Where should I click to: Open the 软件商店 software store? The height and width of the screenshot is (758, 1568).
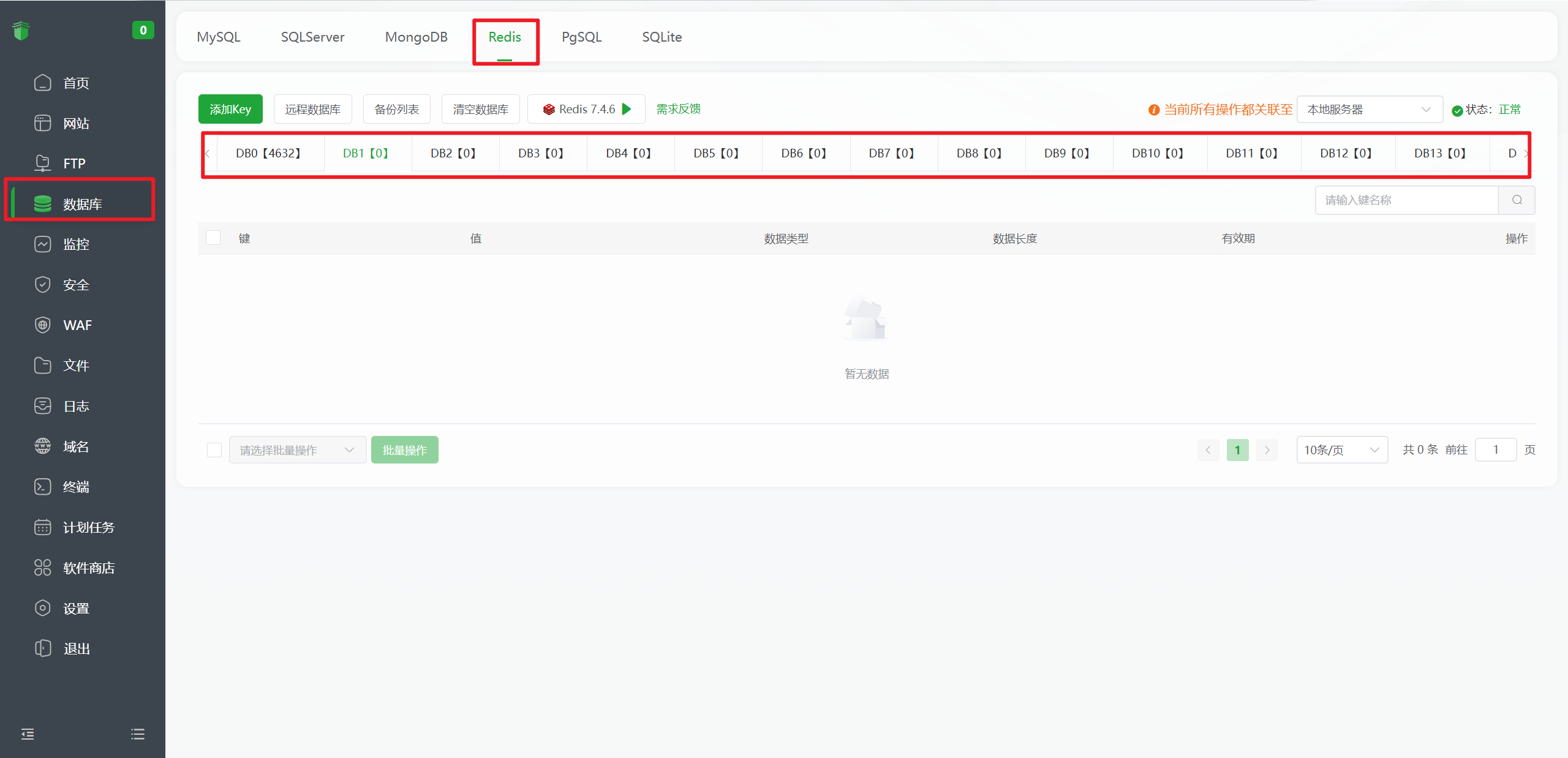pyautogui.click(x=88, y=567)
